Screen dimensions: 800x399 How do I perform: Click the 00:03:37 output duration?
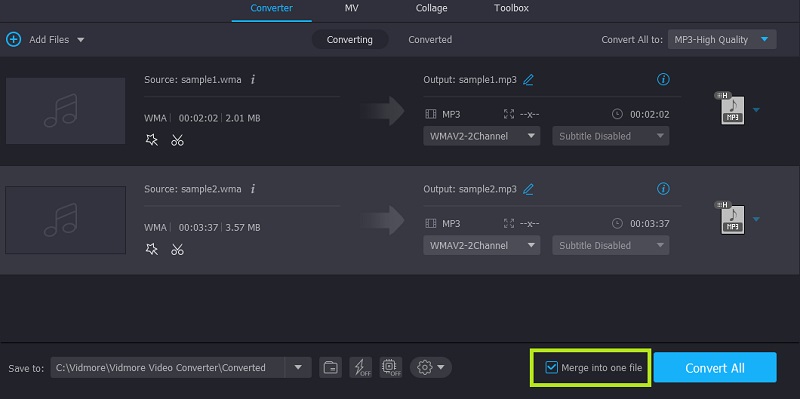pyautogui.click(x=649, y=223)
